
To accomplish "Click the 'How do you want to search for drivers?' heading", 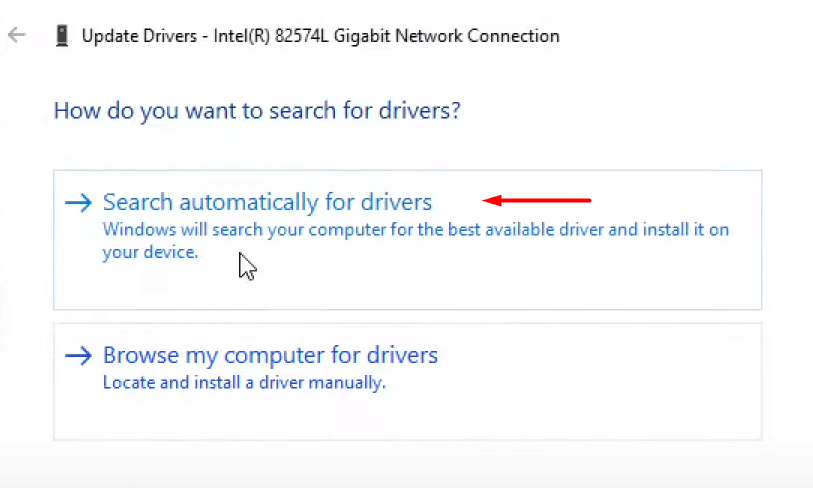I will point(257,110).
